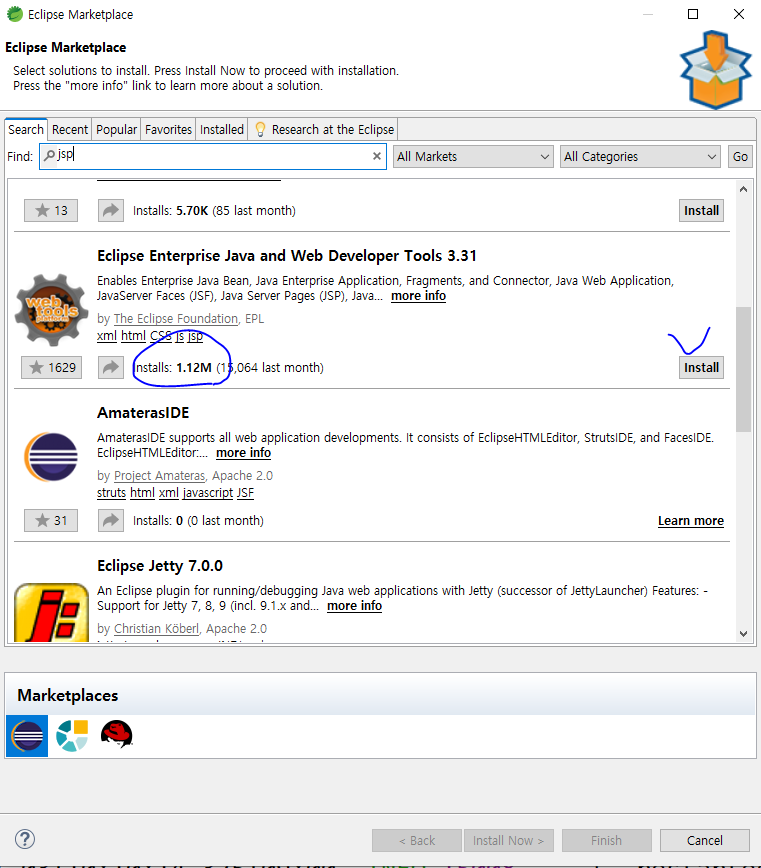Click the Finish button

(x=607, y=840)
